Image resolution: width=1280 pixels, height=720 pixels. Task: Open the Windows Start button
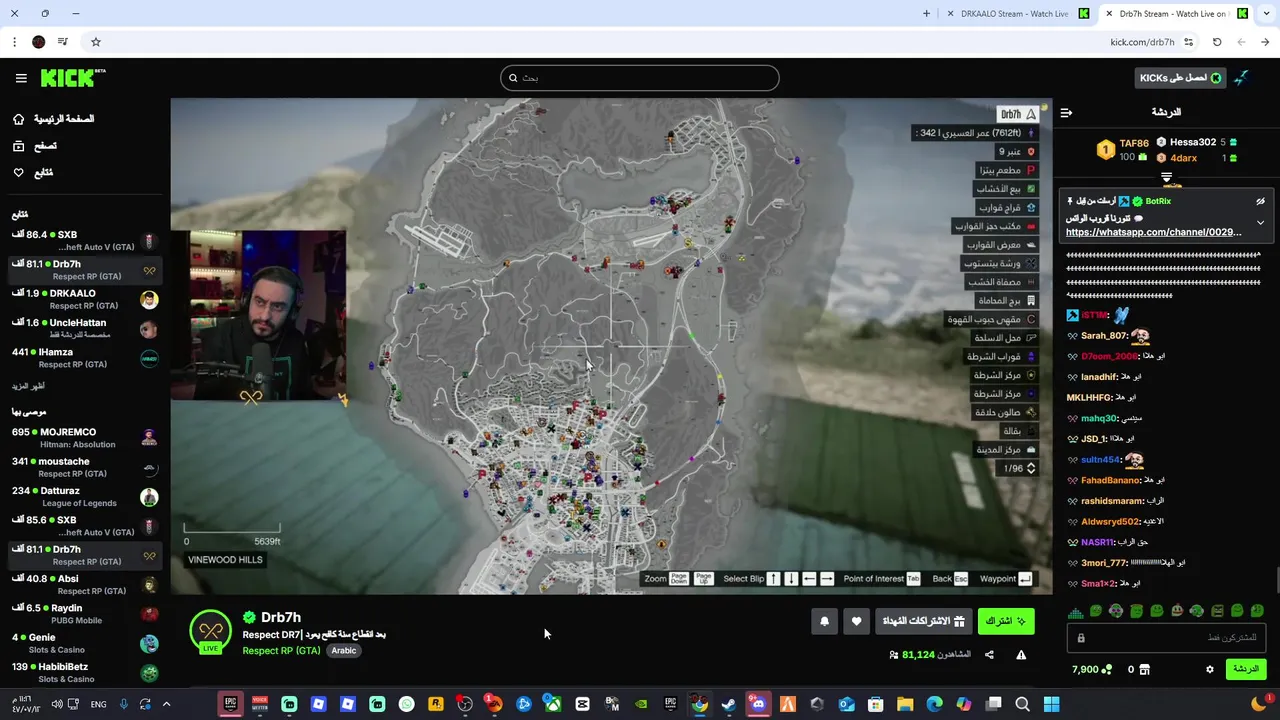[x=1051, y=704]
